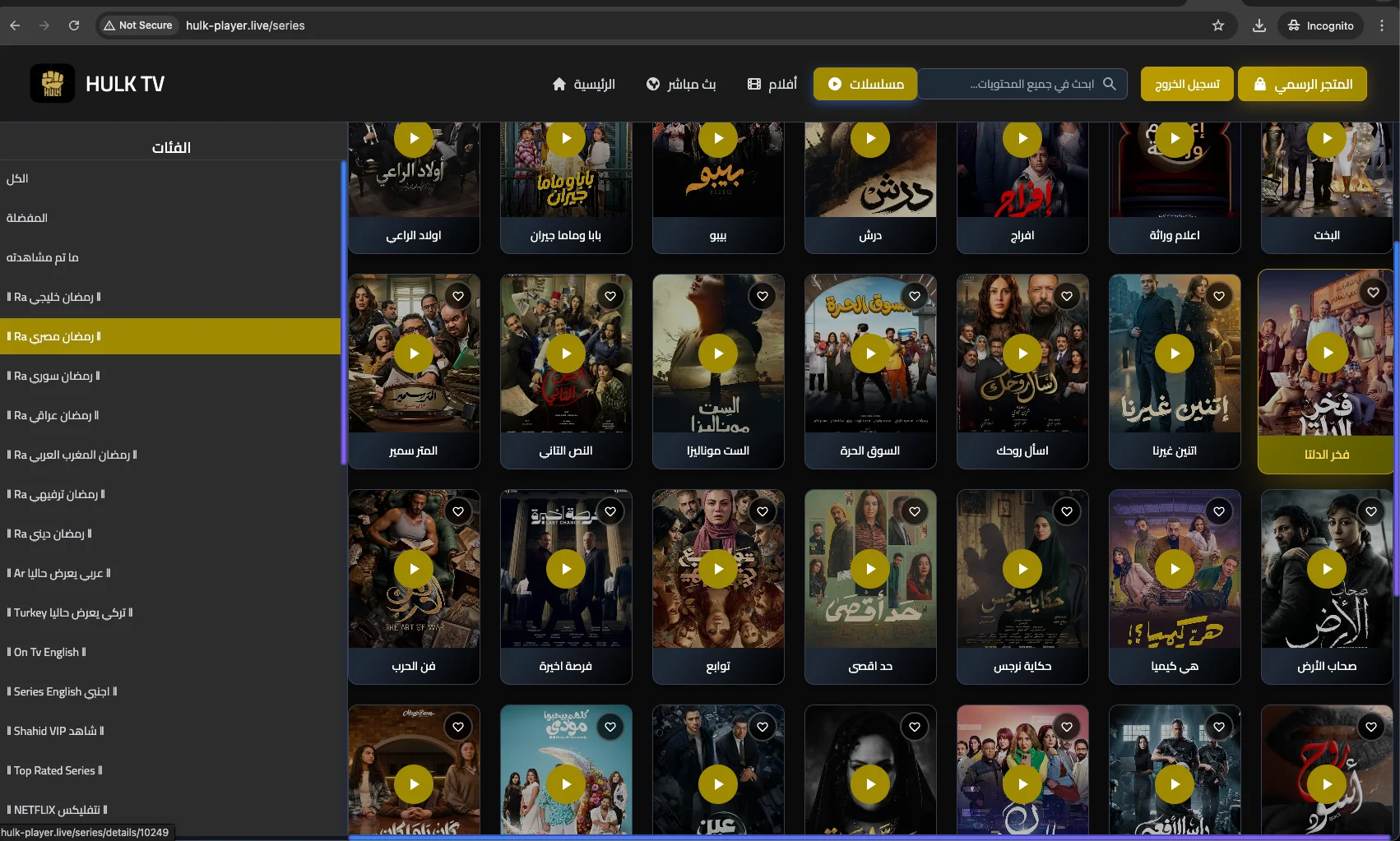
Task: Favorite فن الحرب with heart icon
Action: click(x=458, y=511)
